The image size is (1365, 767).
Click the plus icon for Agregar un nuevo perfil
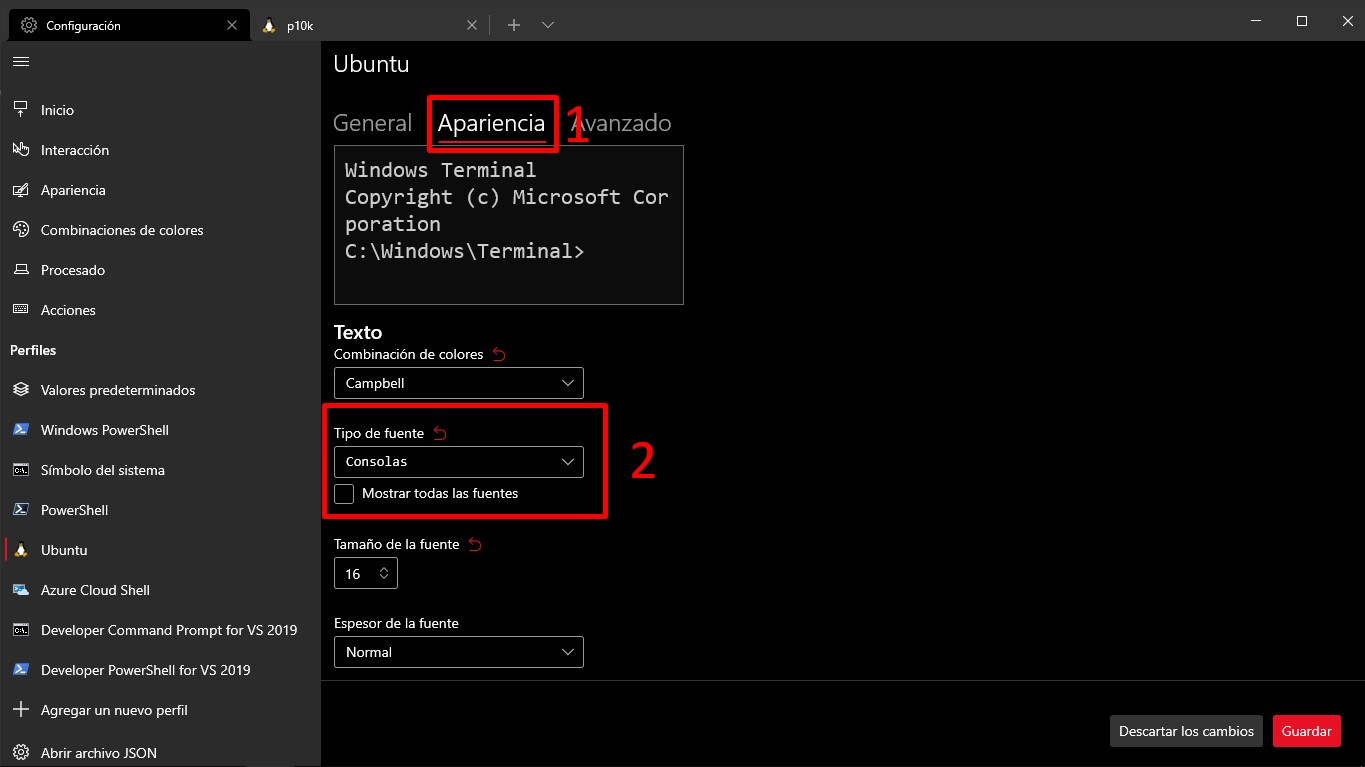pos(21,710)
